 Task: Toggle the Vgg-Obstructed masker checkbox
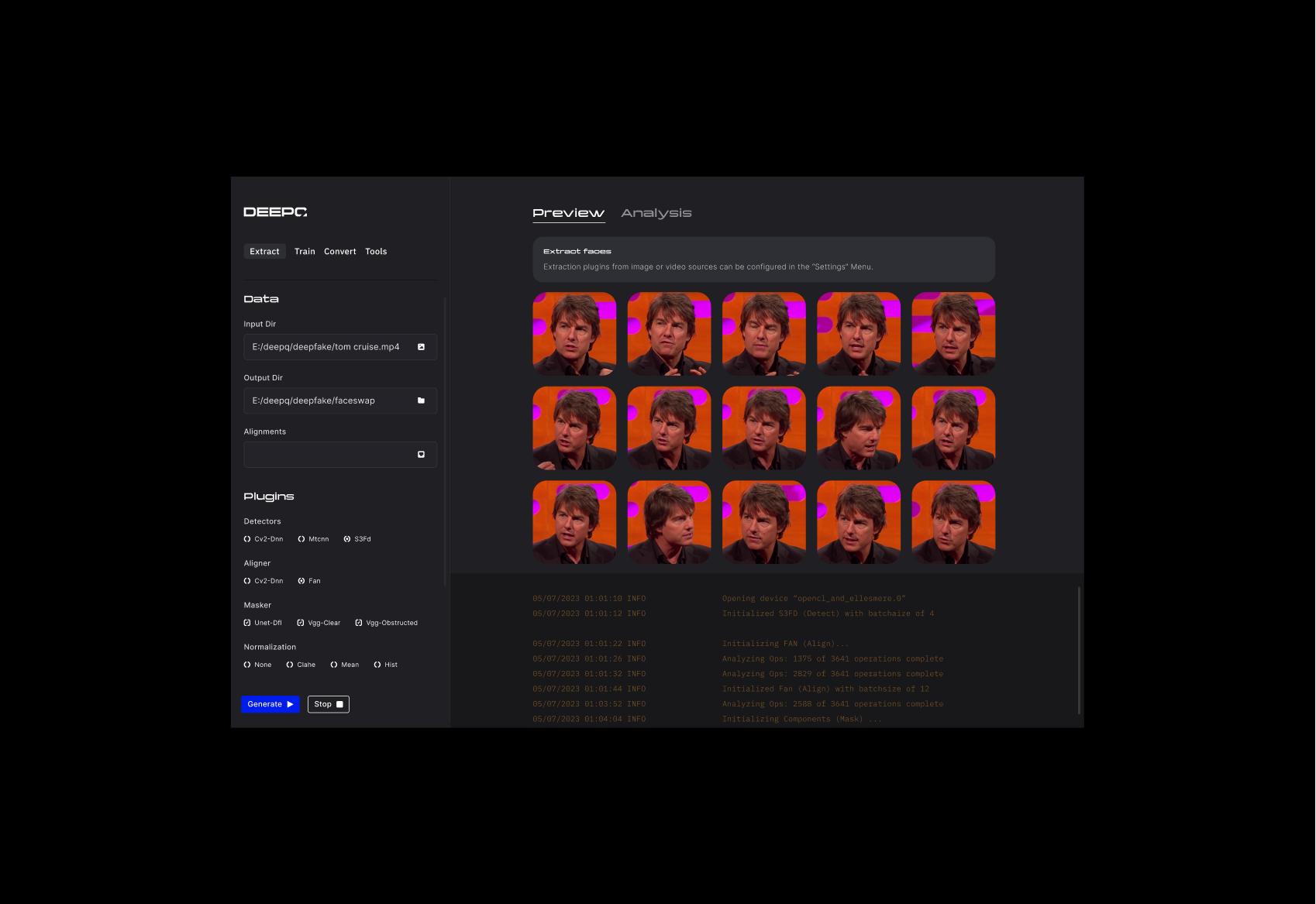click(x=359, y=623)
